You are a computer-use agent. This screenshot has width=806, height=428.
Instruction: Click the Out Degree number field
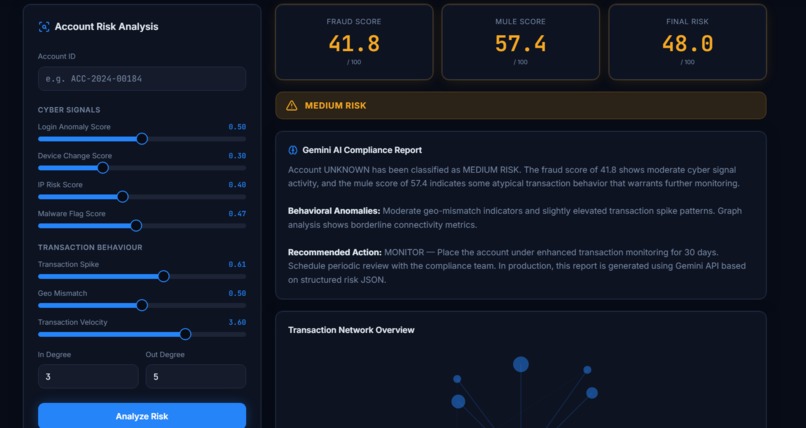point(196,377)
